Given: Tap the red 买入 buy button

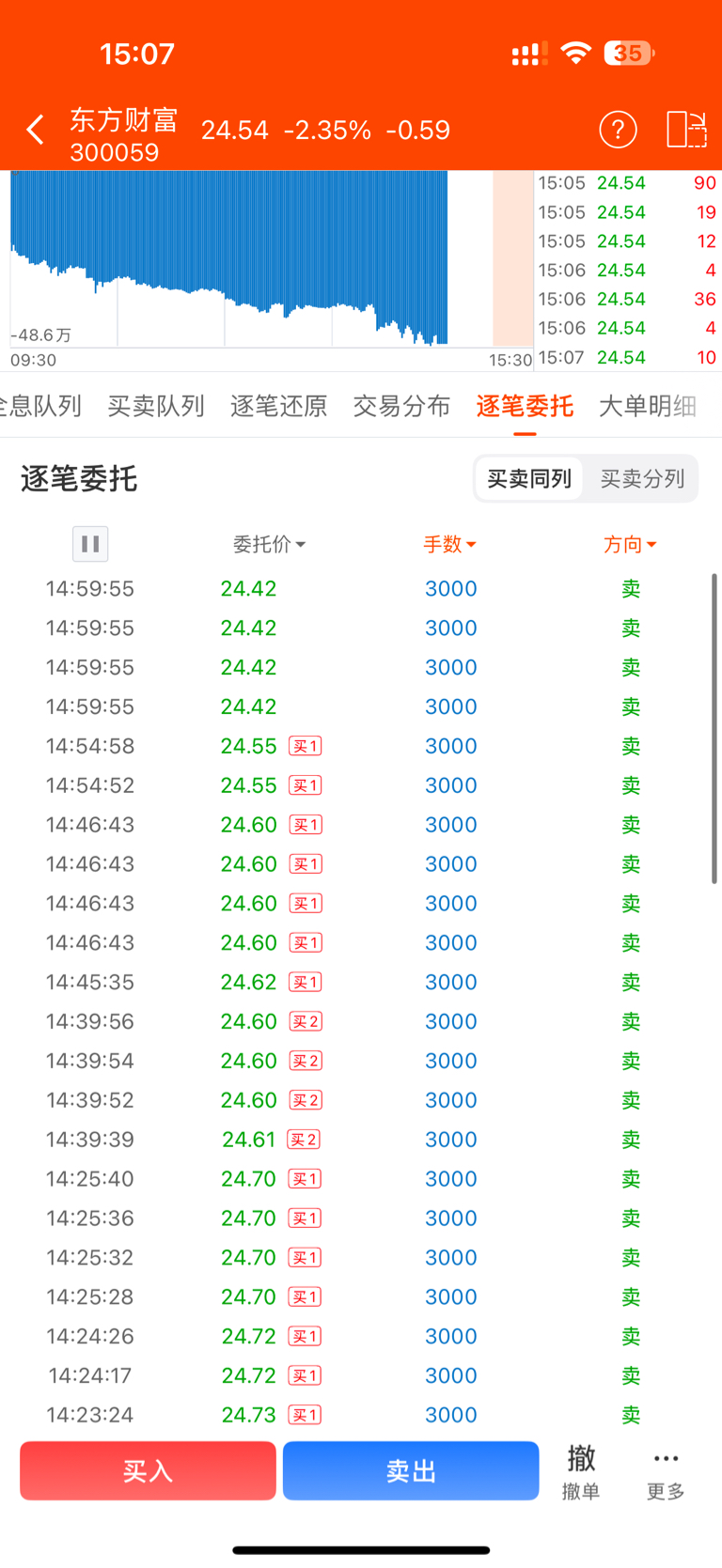Looking at the screenshot, I should click(148, 1471).
